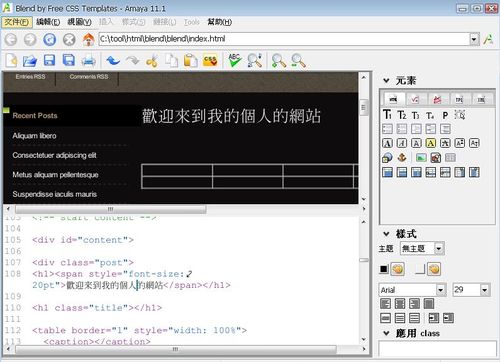Insert an image from the elements panel
This screenshot has height=362, width=500.
tap(421, 158)
